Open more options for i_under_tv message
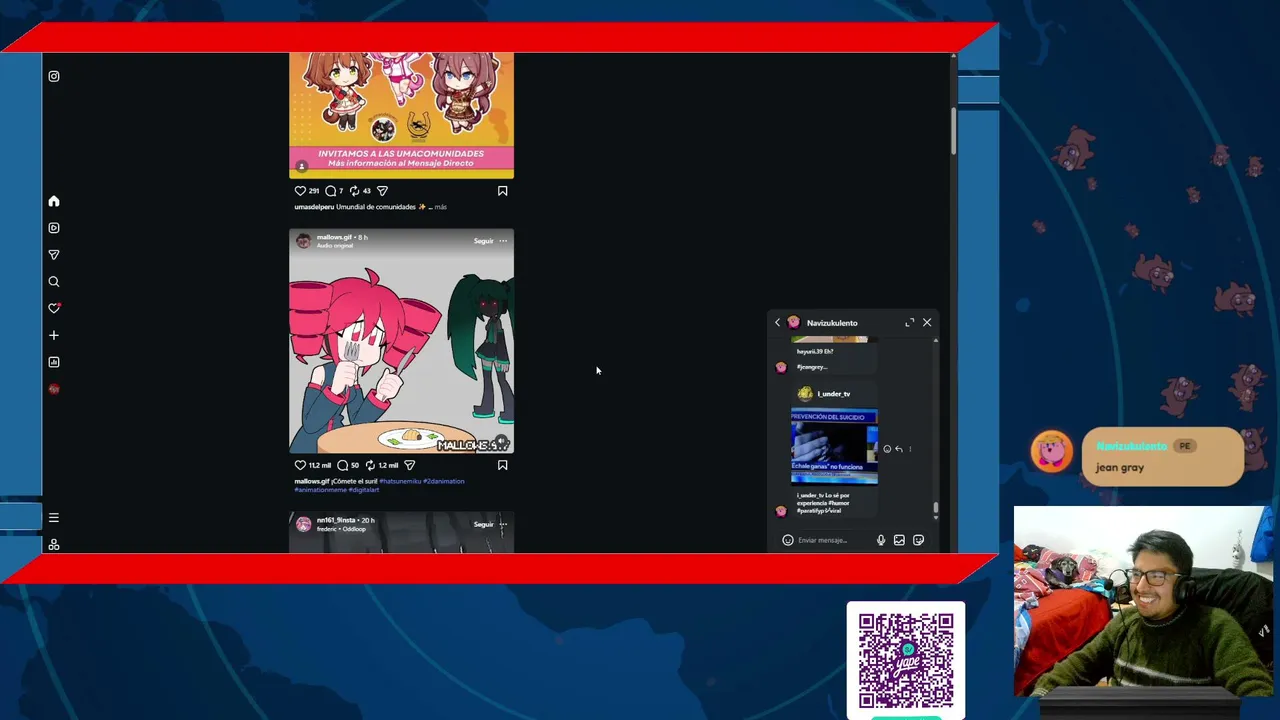The height and width of the screenshot is (720, 1280). 910,449
